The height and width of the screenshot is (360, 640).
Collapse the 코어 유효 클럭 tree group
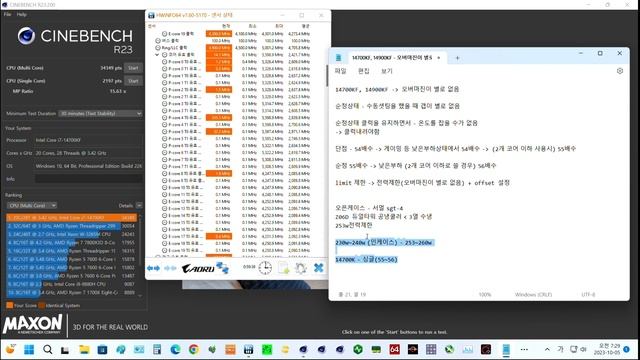point(157,55)
